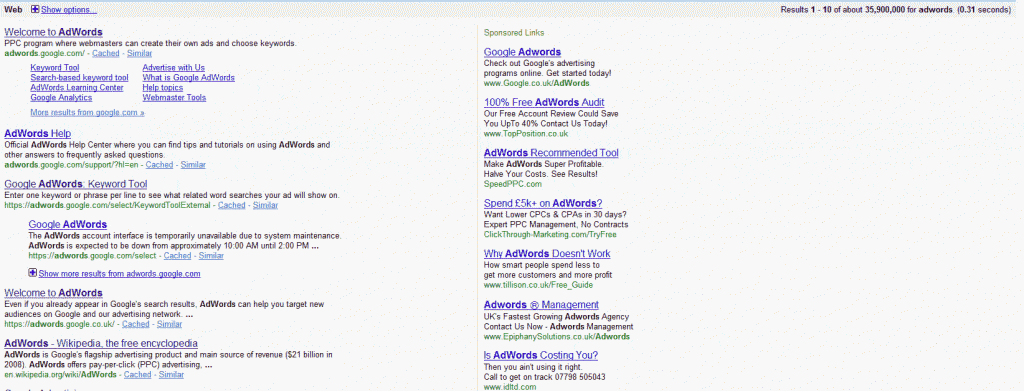Open Cached link for adwords.google.com/ result
This screenshot has width=1024, height=391.
[x=106, y=54]
